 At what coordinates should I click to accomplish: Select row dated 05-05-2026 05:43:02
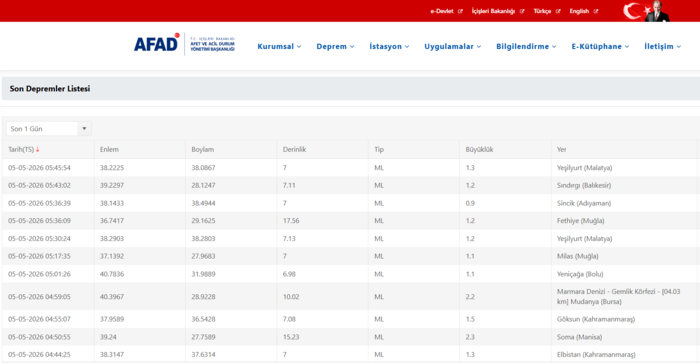click(350, 185)
